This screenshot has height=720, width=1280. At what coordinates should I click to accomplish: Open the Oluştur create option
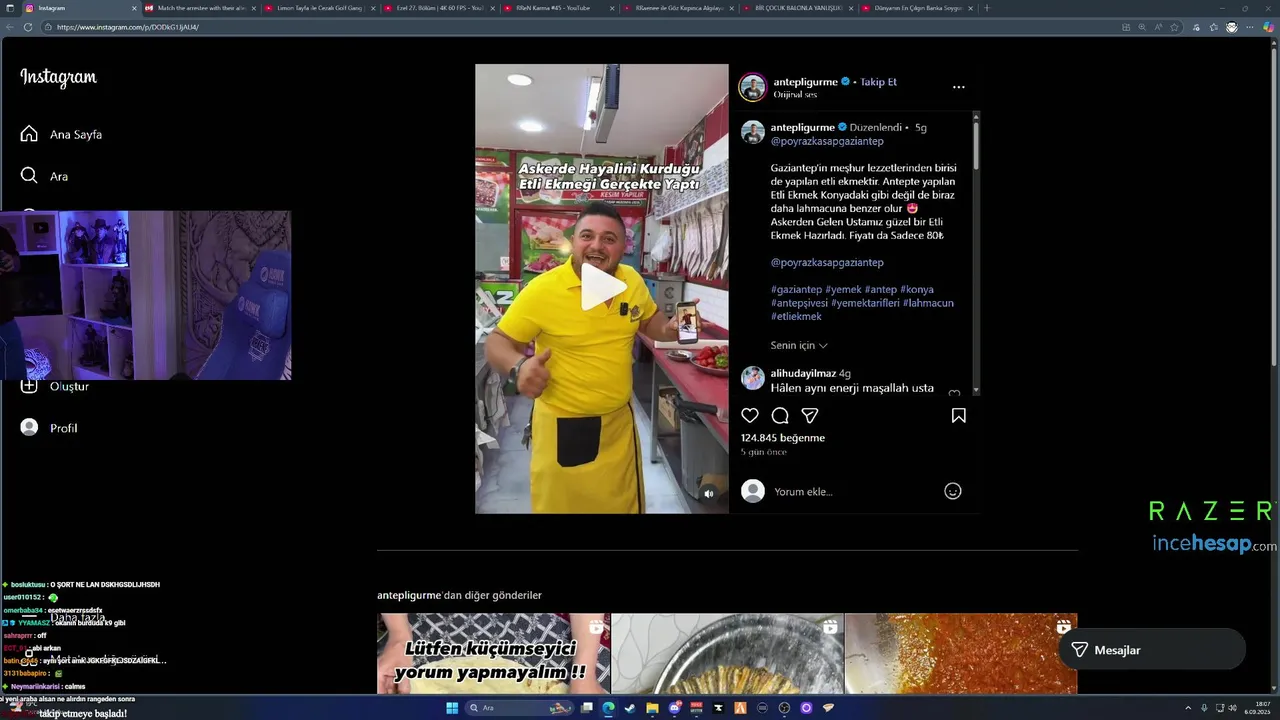[x=56, y=386]
